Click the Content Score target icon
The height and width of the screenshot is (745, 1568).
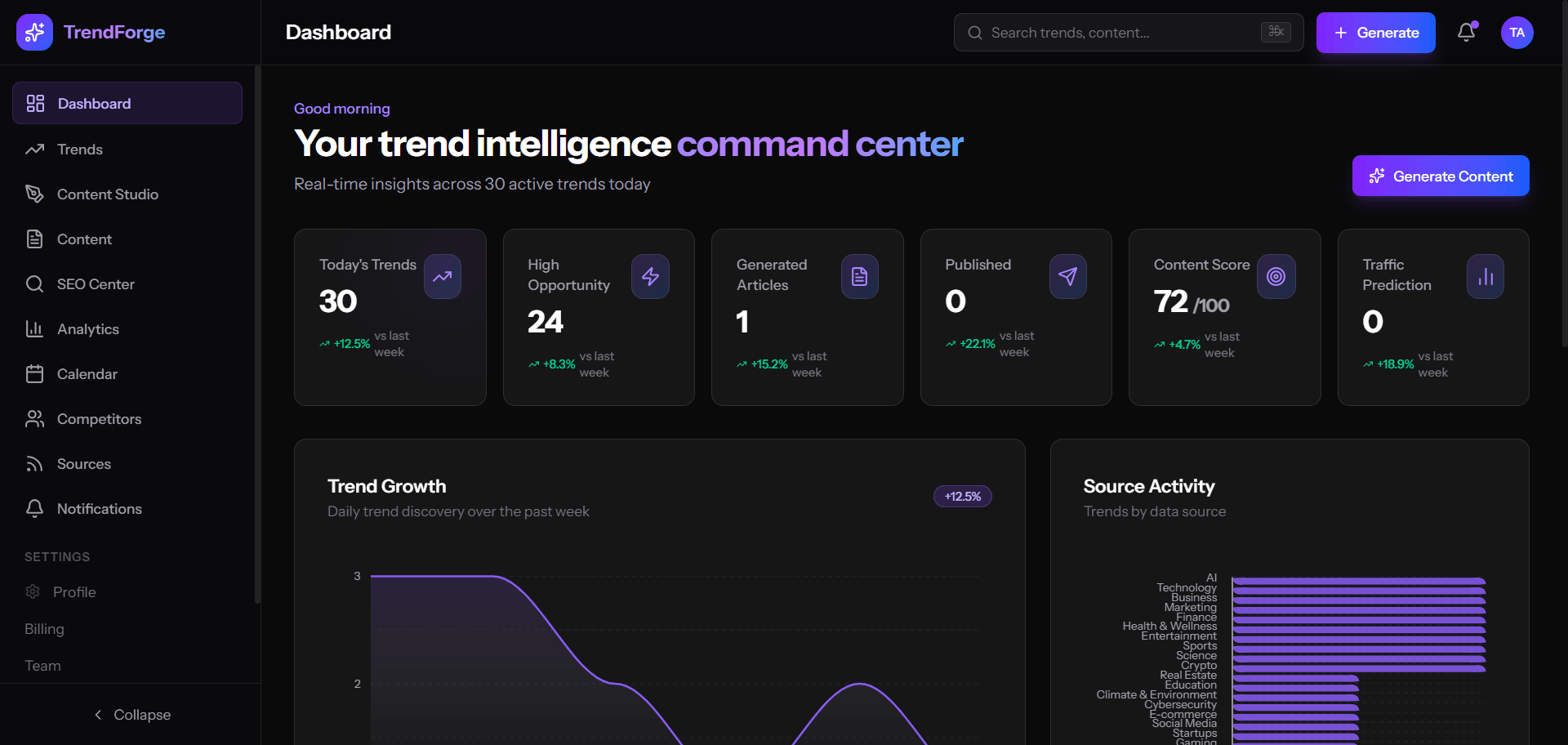click(x=1276, y=276)
